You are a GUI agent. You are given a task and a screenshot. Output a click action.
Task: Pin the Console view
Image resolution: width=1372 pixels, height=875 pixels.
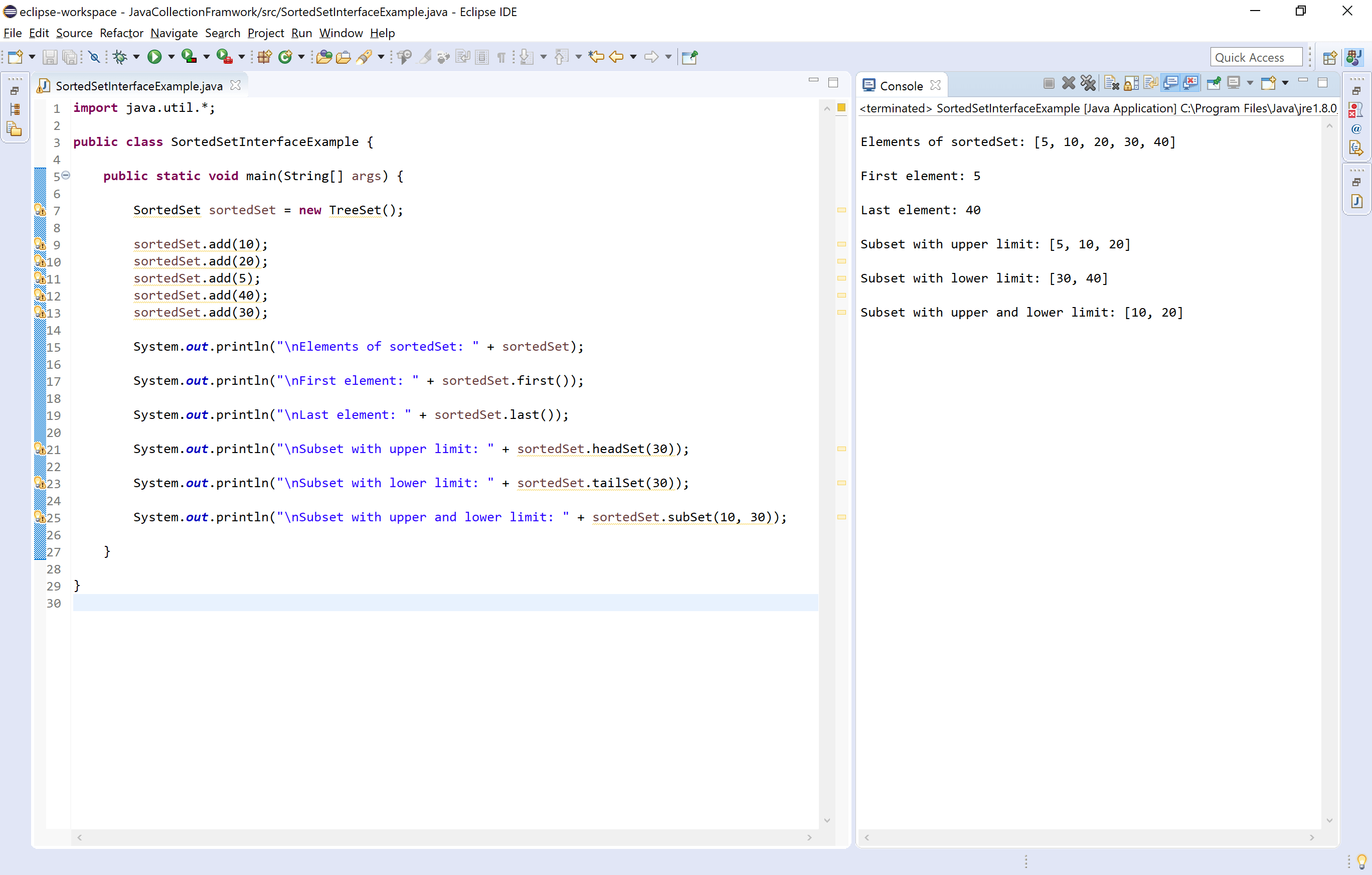[1214, 83]
